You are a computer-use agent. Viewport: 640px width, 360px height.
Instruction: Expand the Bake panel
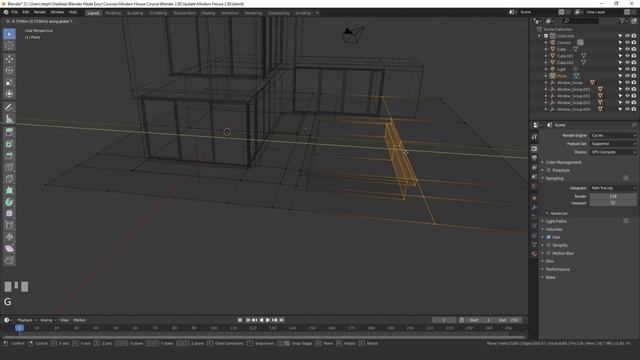click(551, 277)
